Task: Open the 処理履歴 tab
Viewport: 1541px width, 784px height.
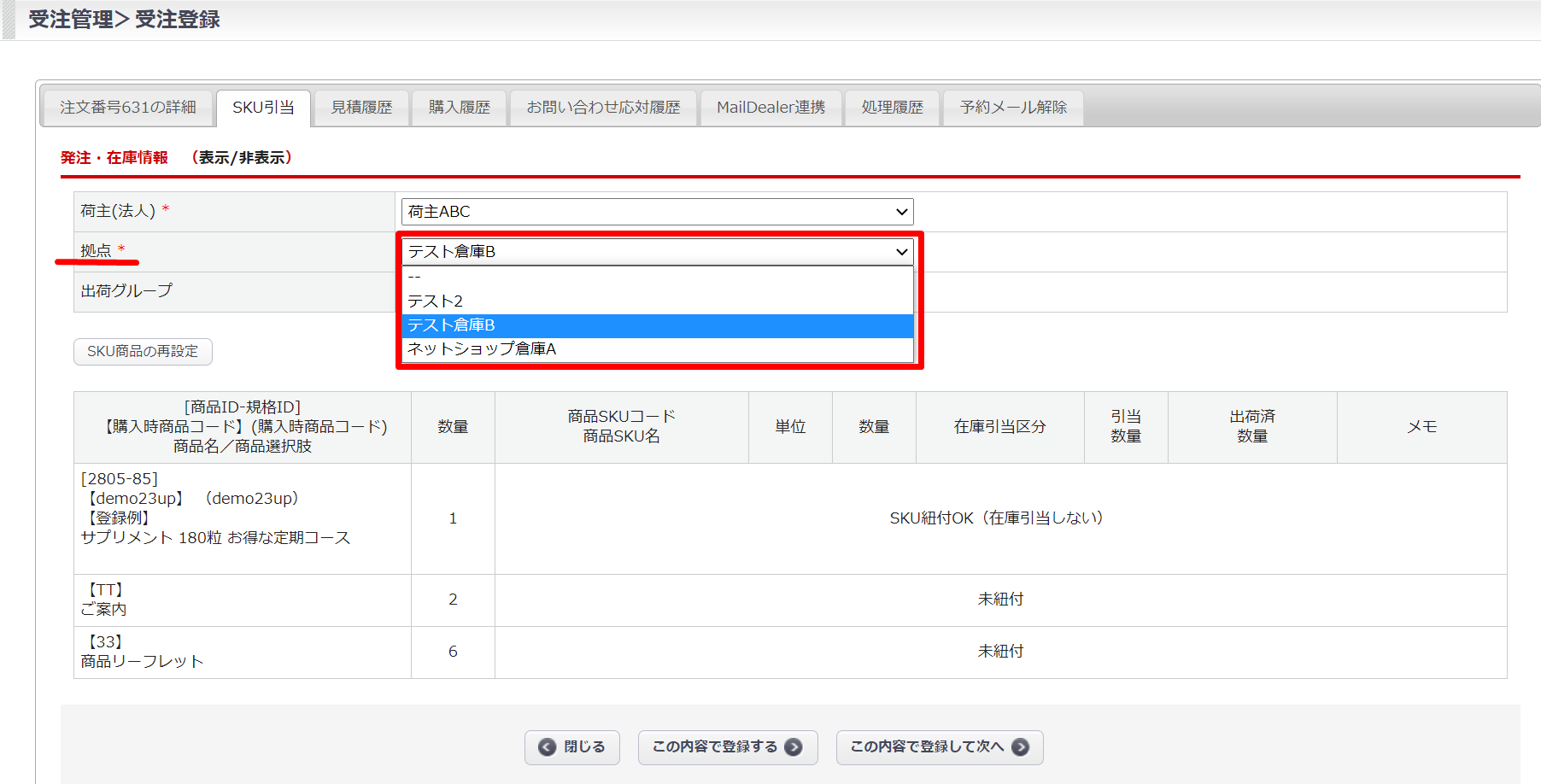Action: pyautogui.click(x=892, y=108)
